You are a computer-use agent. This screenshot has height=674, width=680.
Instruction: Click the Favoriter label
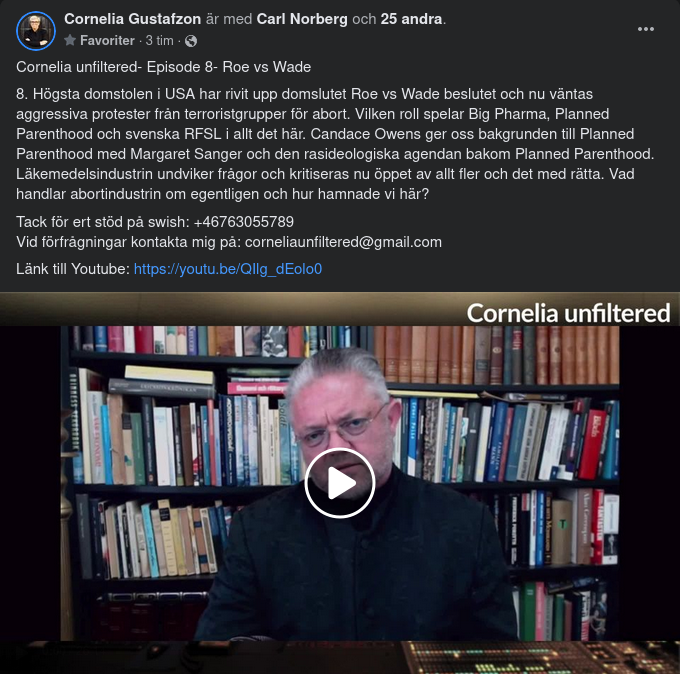pyautogui.click(x=107, y=41)
